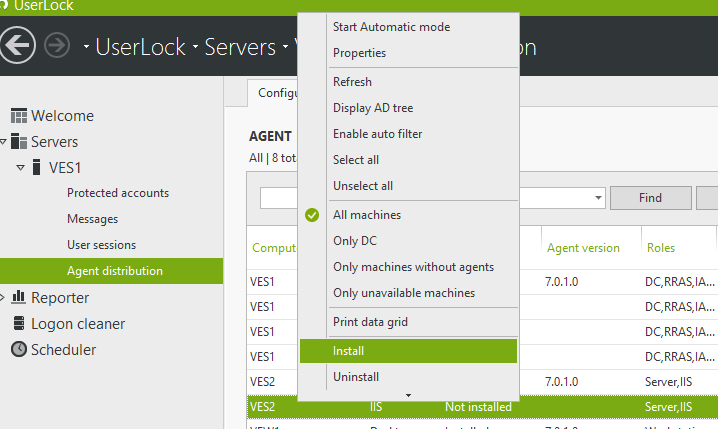This screenshot has height=429, width=718.
Task: Open the search field dropdown arrow
Action: 598,198
